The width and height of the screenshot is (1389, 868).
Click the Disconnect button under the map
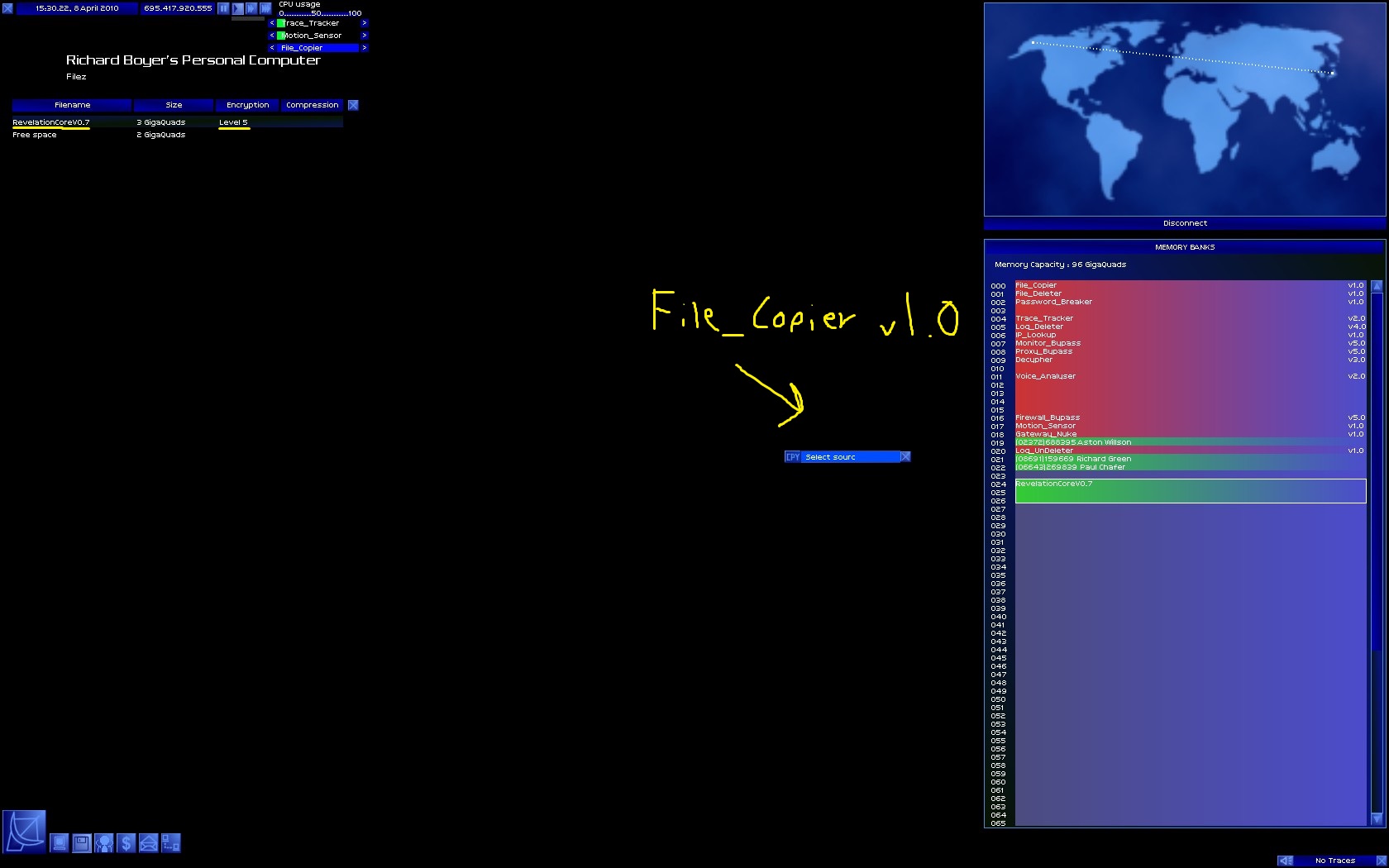click(1185, 223)
